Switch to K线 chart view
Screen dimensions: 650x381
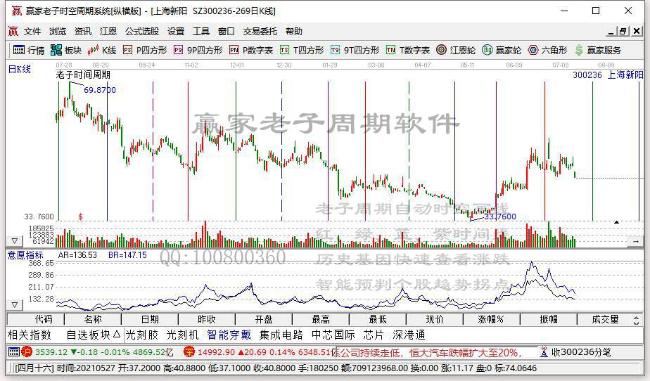102,50
